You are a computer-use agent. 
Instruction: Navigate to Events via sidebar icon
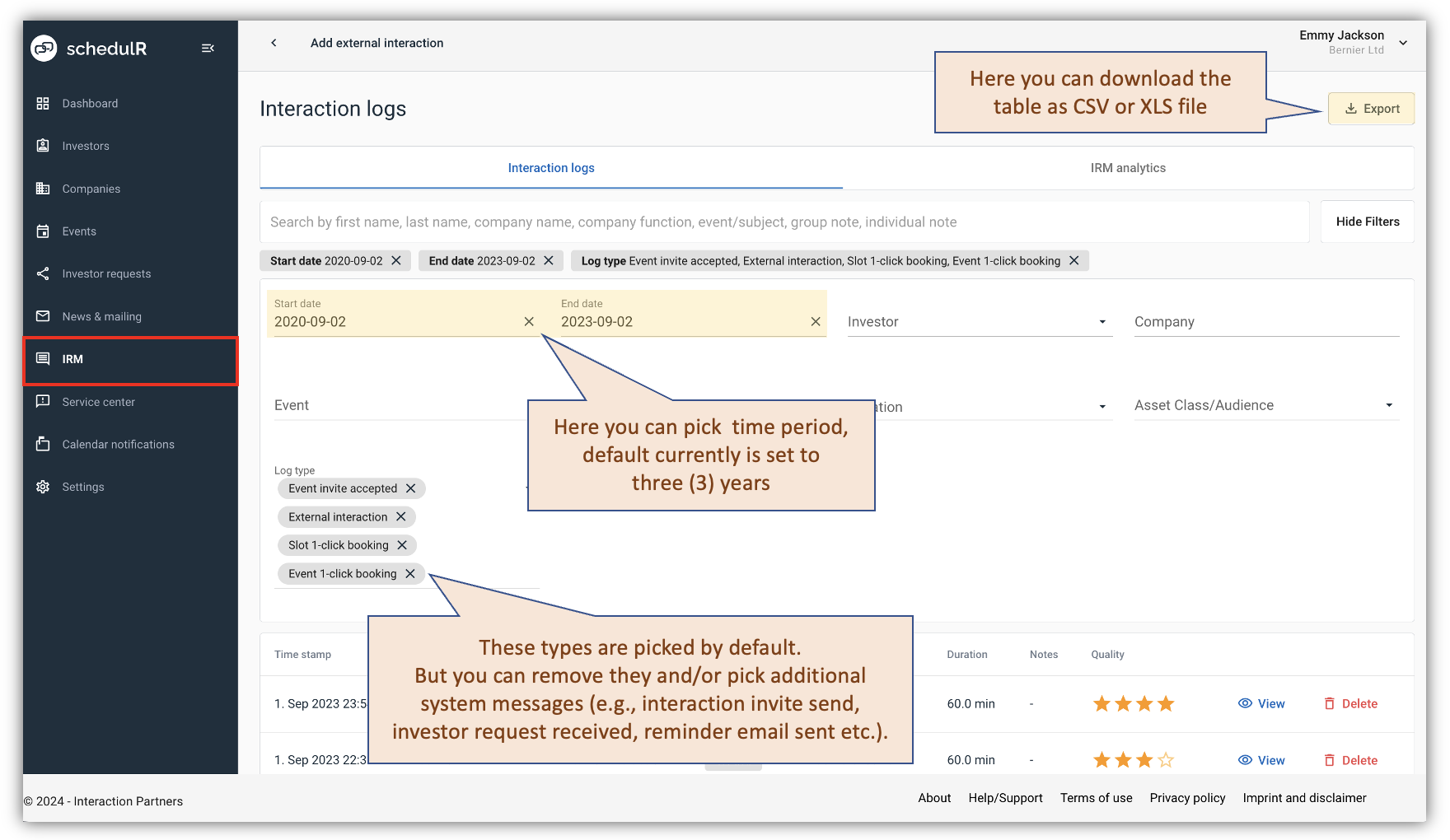coord(43,231)
